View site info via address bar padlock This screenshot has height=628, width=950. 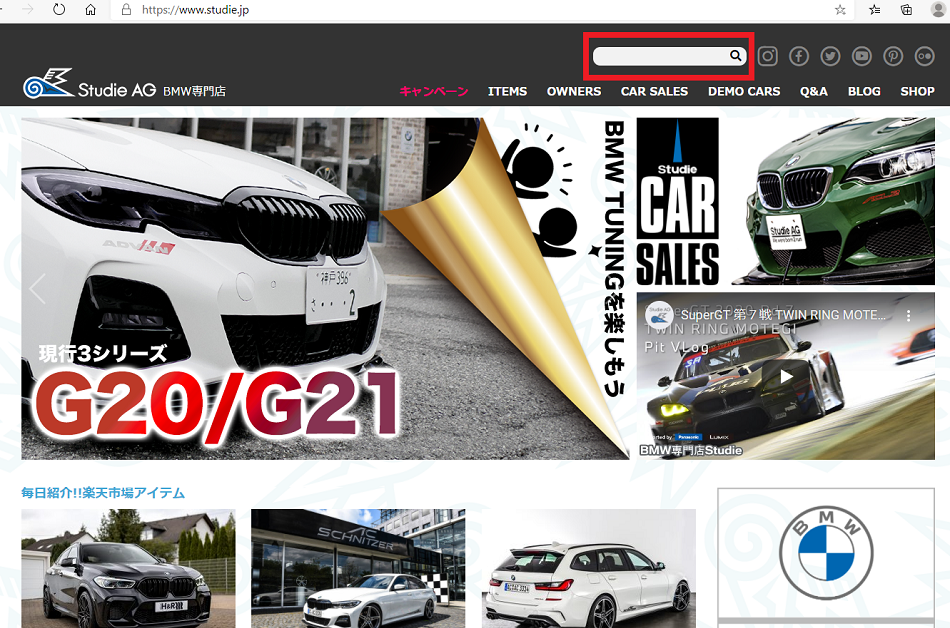(127, 10)
